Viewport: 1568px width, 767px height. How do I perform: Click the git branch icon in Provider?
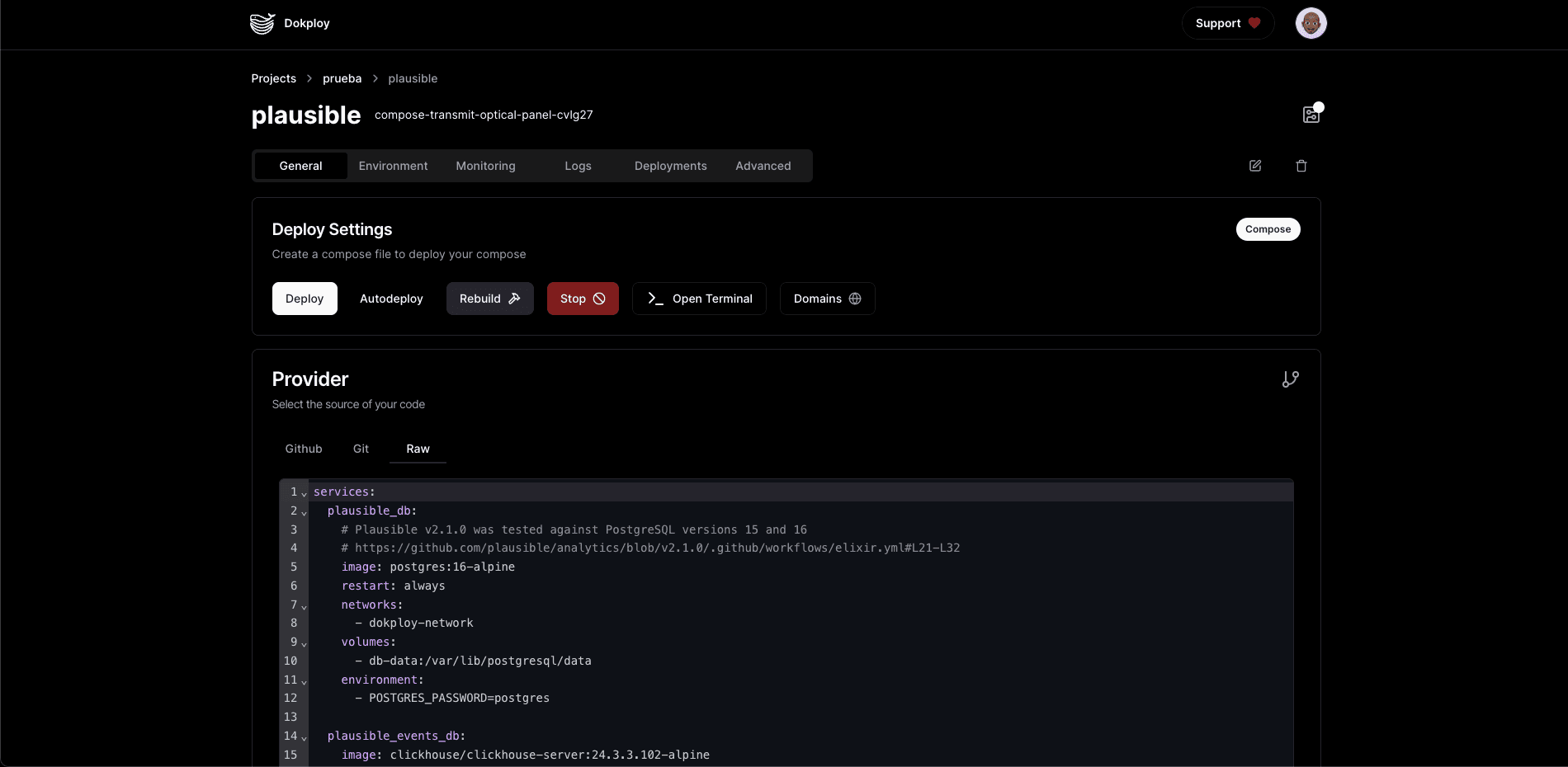[x=1291, y=379]
